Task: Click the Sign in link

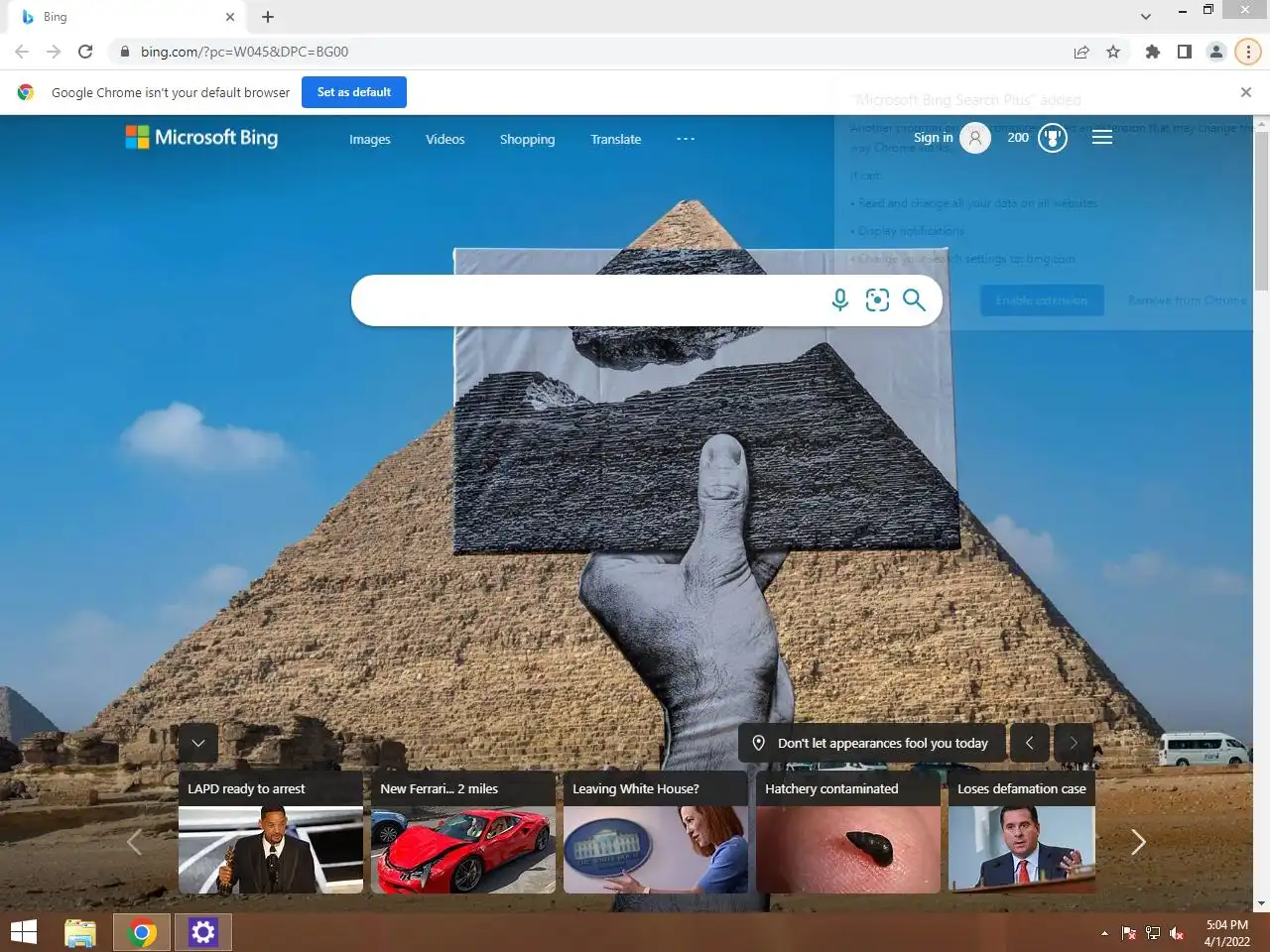Action: click(x=933, y=138)
